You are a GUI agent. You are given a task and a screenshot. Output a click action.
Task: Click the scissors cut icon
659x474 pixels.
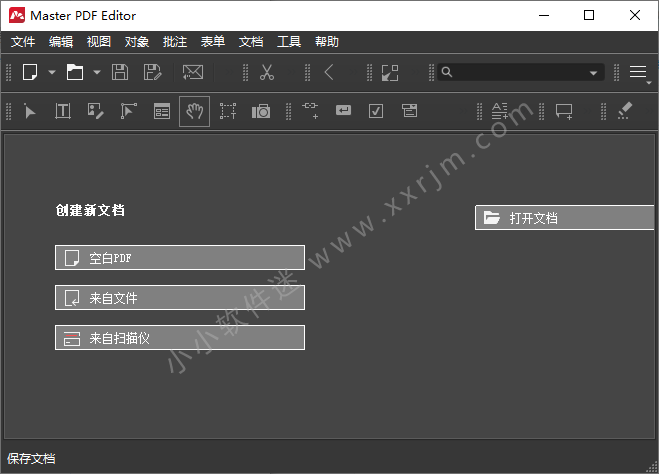point(267,72)
